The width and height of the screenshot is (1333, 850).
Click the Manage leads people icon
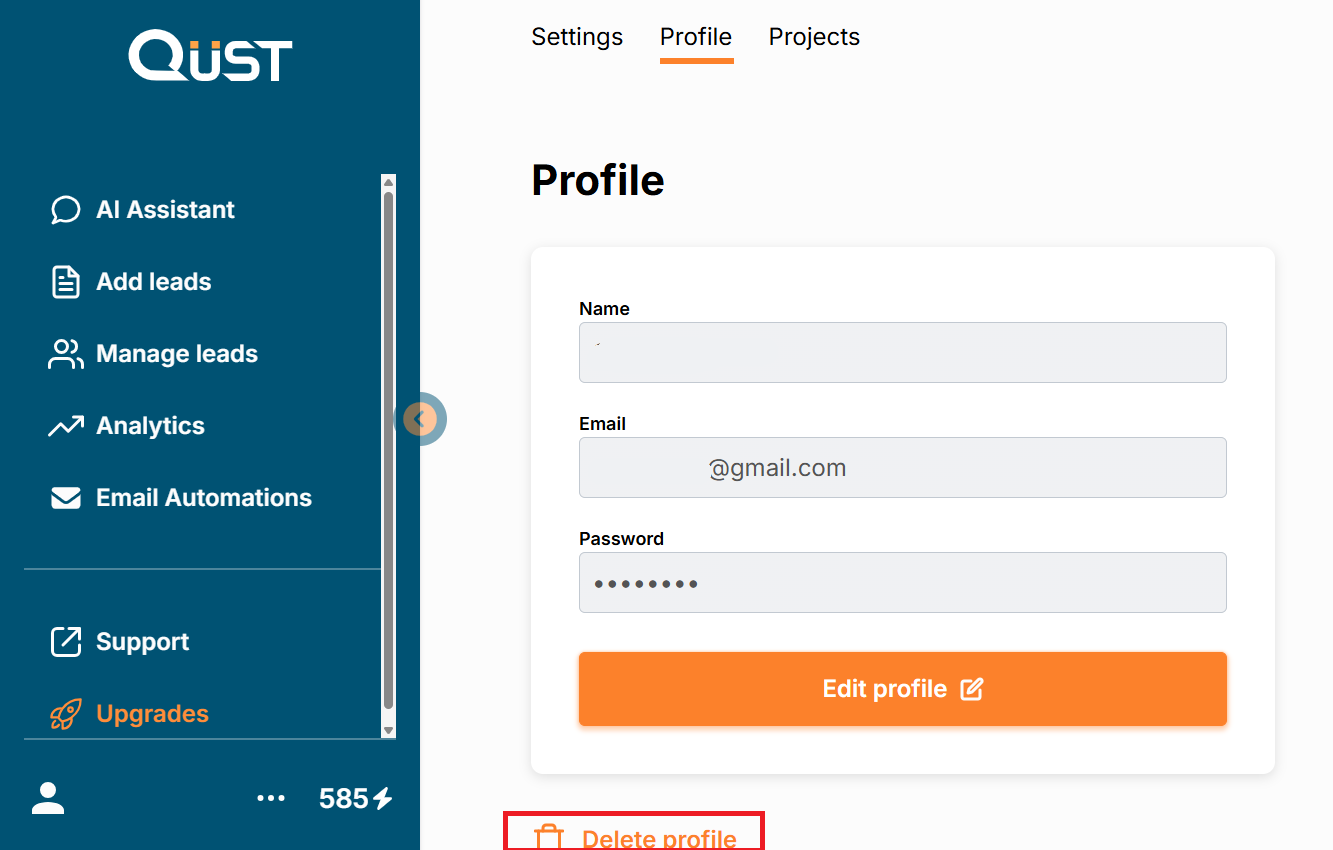66,354
